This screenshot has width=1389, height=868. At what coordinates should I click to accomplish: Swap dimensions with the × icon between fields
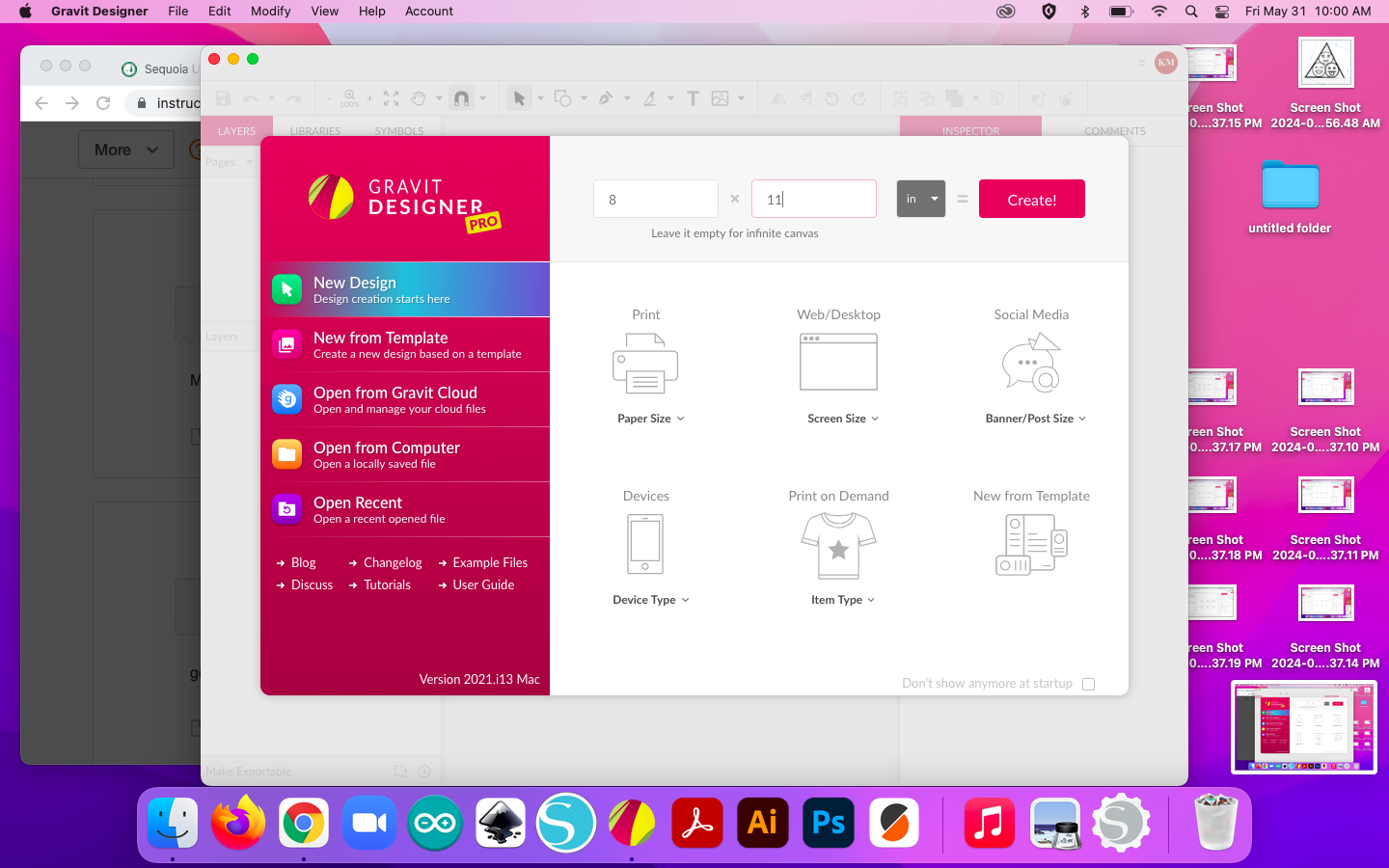pos(735,199)
